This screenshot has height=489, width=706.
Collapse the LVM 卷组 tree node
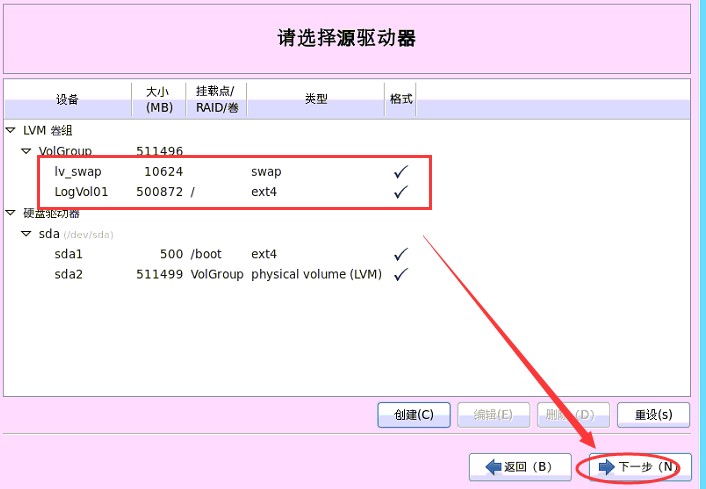(10, 130)
